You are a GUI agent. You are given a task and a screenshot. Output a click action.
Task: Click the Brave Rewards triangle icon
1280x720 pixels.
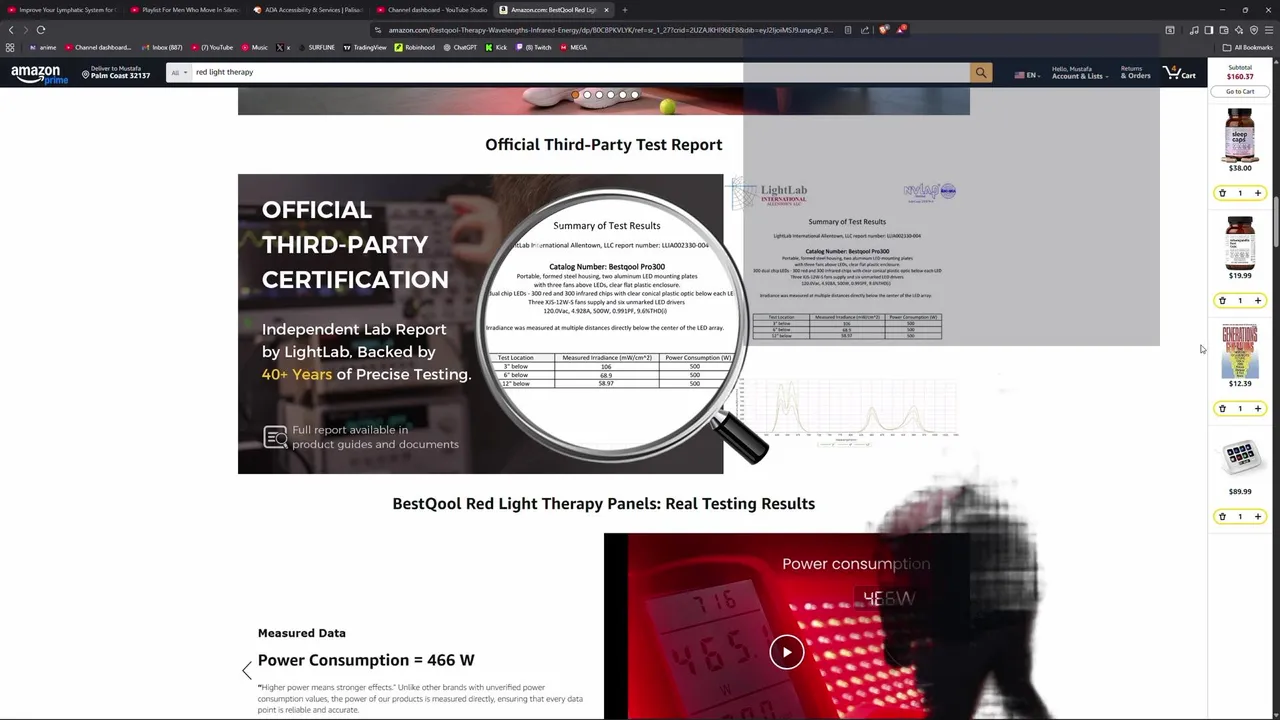click(x=901, y=30)
